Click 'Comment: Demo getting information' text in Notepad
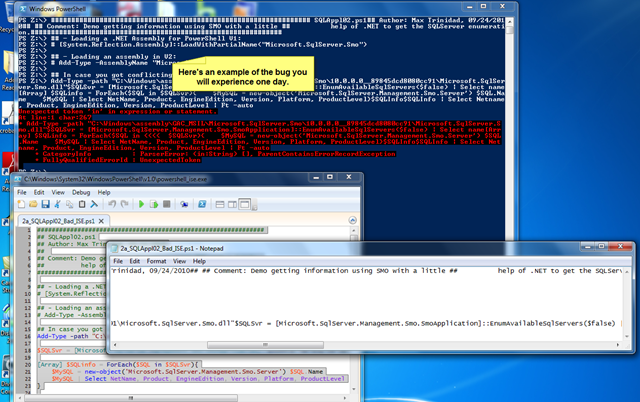 331,271
